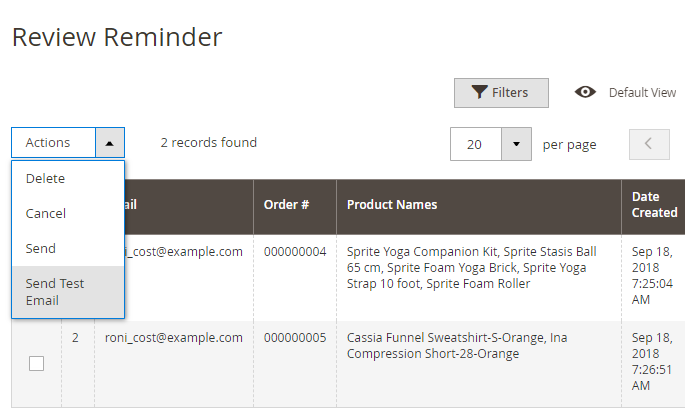The image size is (685, 417).
Task: Select Send in the Actions menu
Action: (41, 248)
